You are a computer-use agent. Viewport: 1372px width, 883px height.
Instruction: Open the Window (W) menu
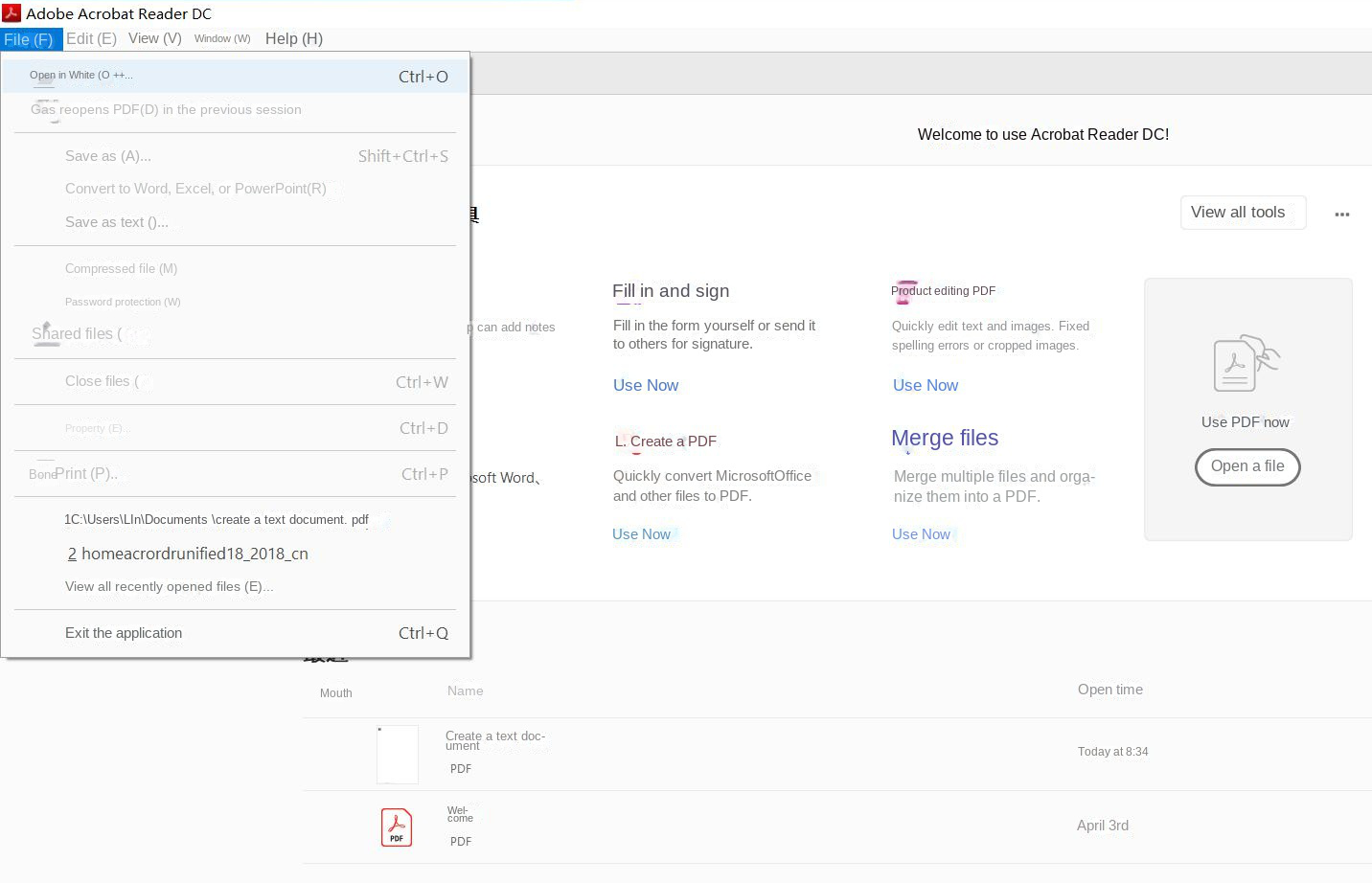222,38
